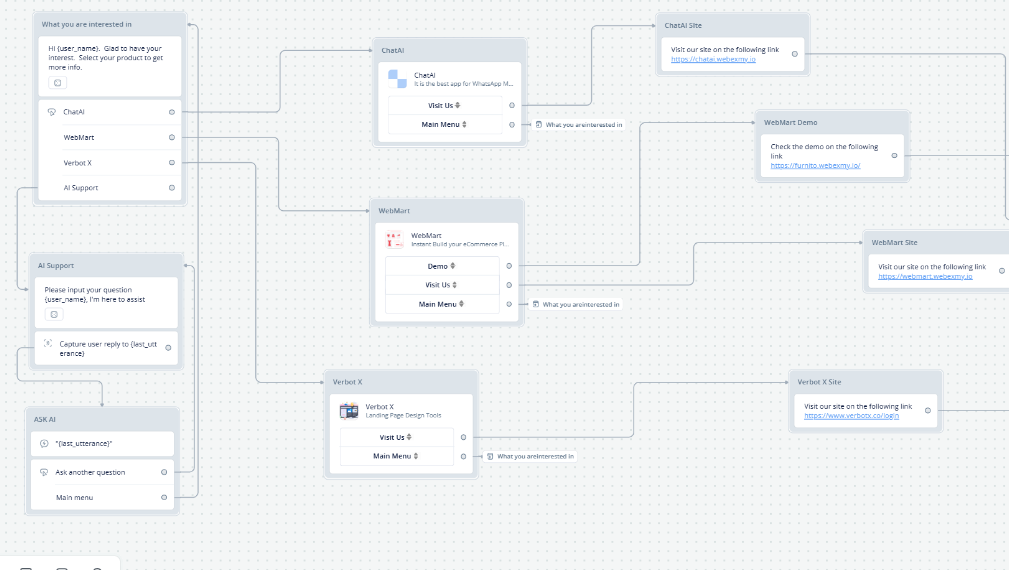Click the output port of the ASK AI 'Main menu' row
This screenshot has width=1009, height=570.
(x=164, y=497)
